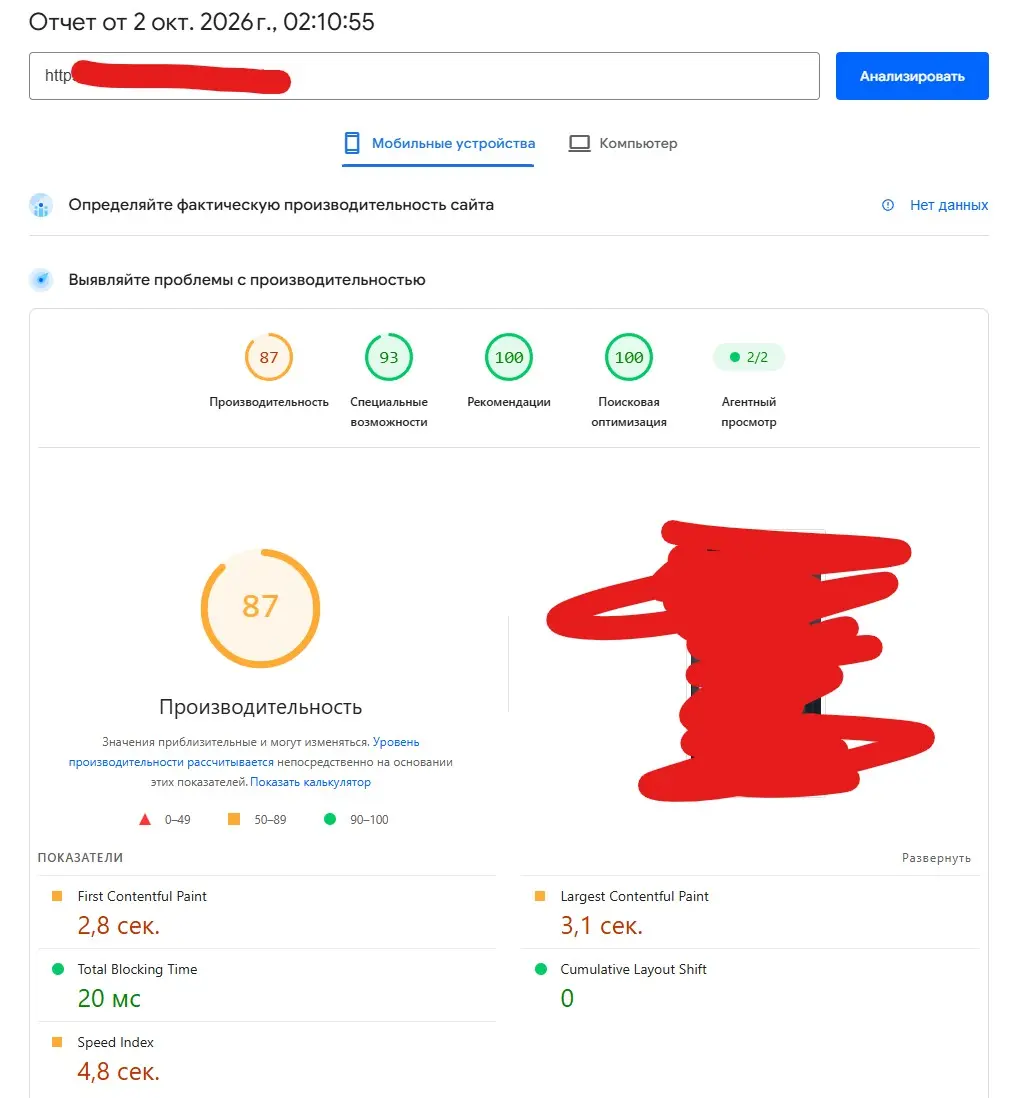This screenshot has width=1020, height=1098.
Task: Click the 3,1 сек. value
Action: [x=601, y=926]
